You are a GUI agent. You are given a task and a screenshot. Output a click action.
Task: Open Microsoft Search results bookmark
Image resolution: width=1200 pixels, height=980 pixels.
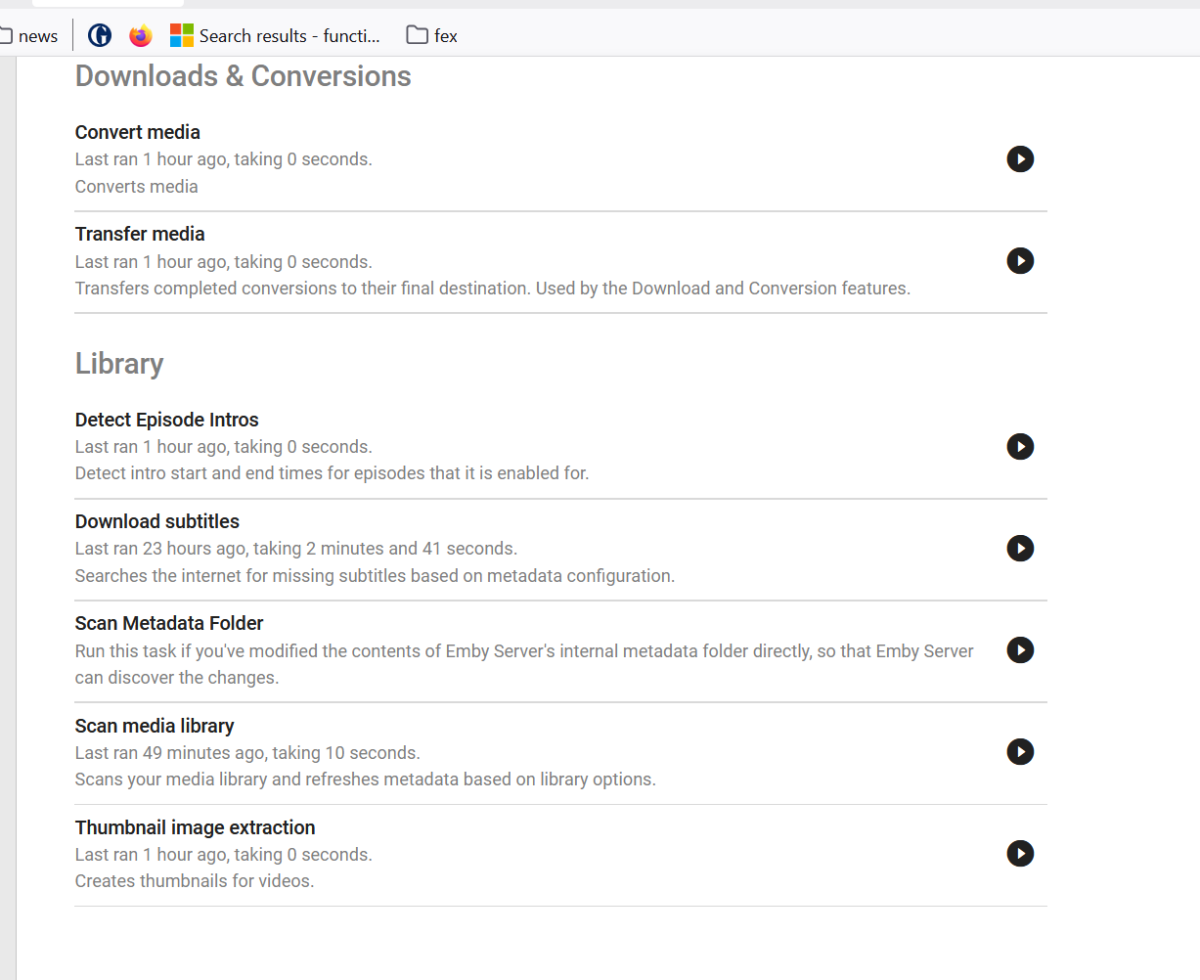click(276, 36)
